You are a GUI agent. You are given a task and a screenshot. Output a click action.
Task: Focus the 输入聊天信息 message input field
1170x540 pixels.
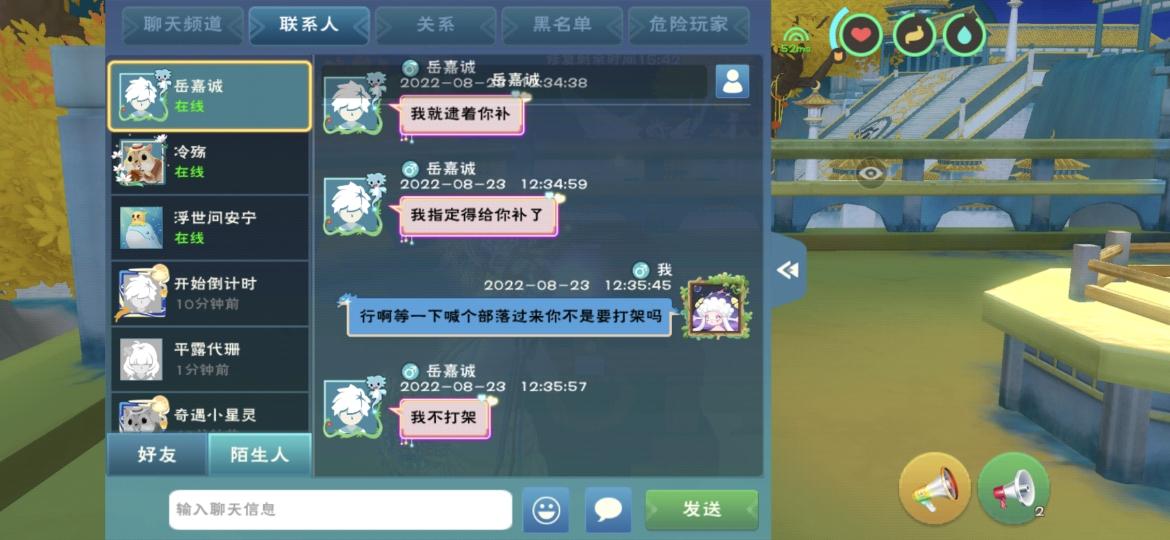340,509
